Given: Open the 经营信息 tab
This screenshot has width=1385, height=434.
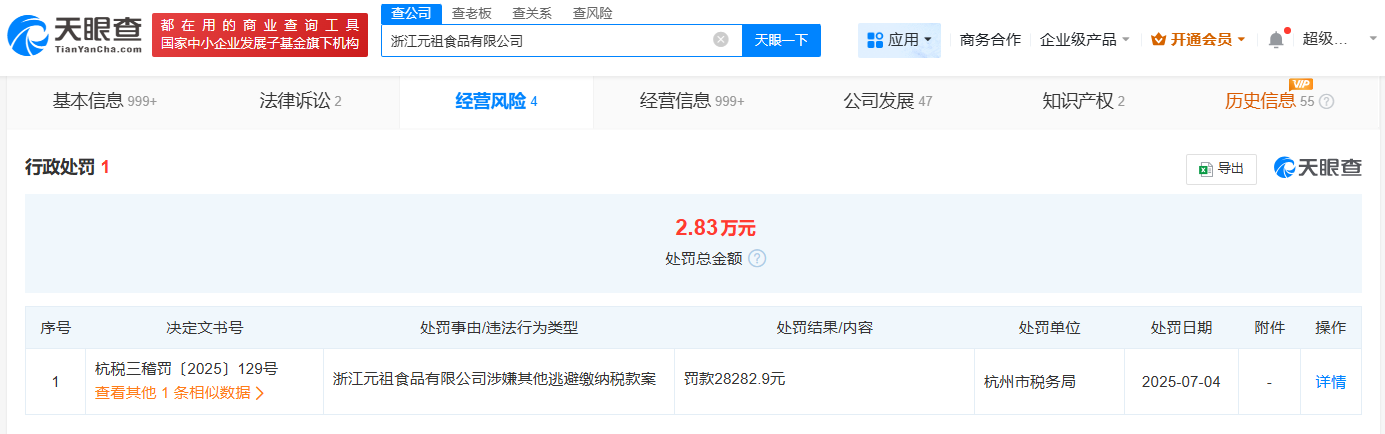Looking at the screenshot, I should [x=692, y=101].
